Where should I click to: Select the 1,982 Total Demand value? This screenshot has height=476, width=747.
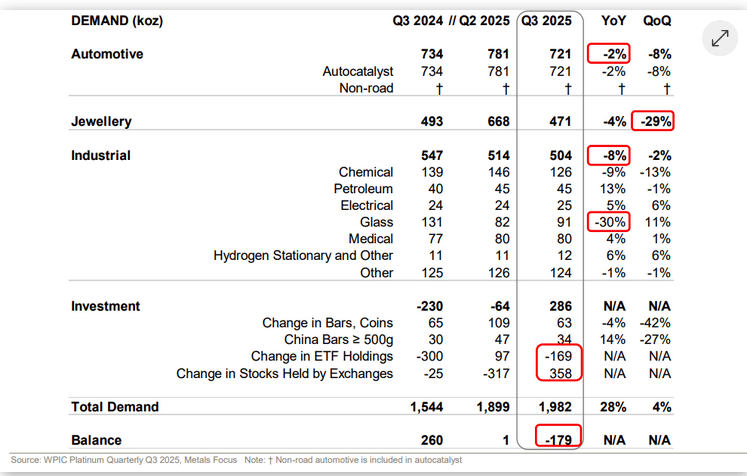pos(553,407)
